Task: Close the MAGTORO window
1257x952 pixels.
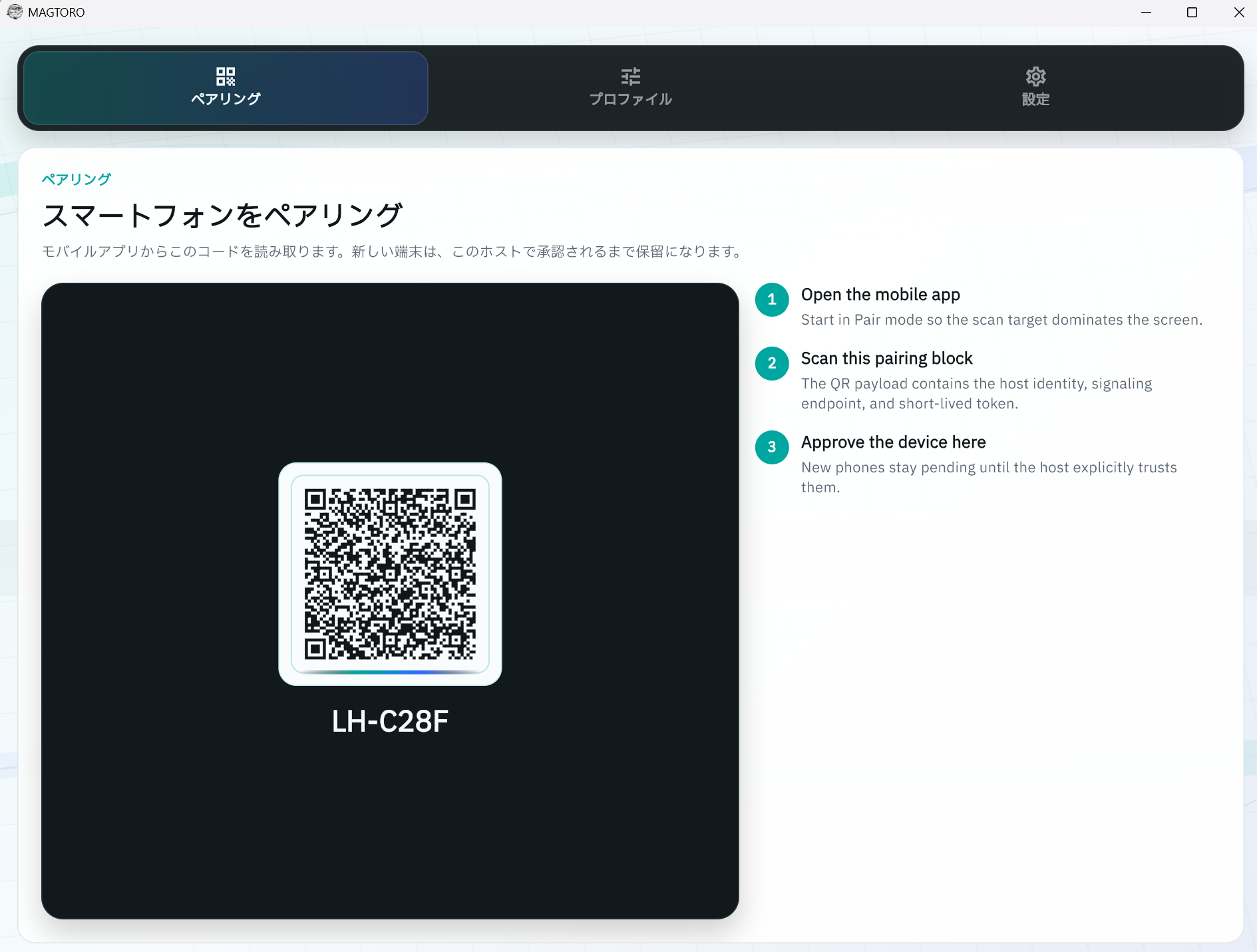Action: point(1238,13)
